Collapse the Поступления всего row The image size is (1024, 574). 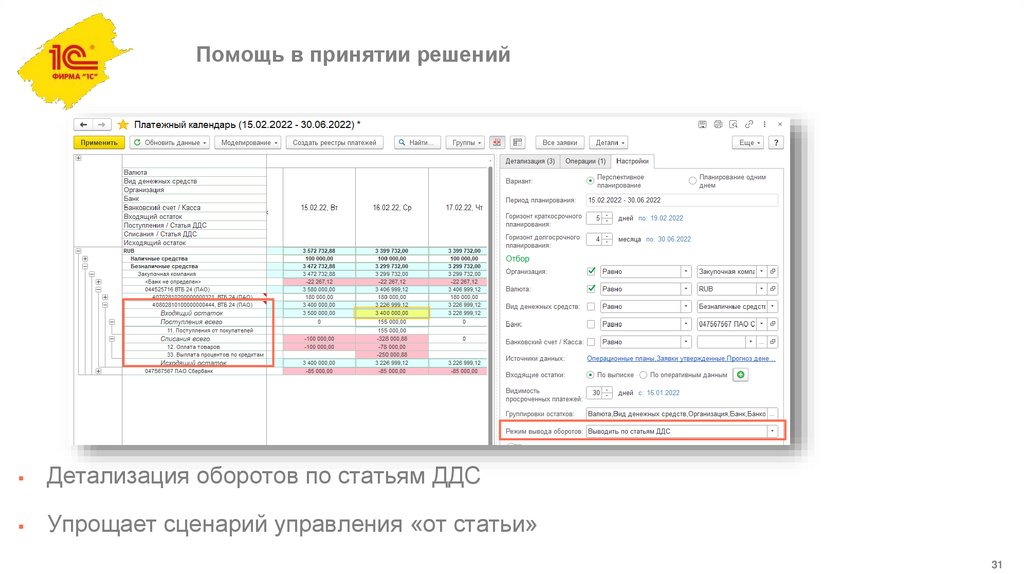click(x=112, y=322)
